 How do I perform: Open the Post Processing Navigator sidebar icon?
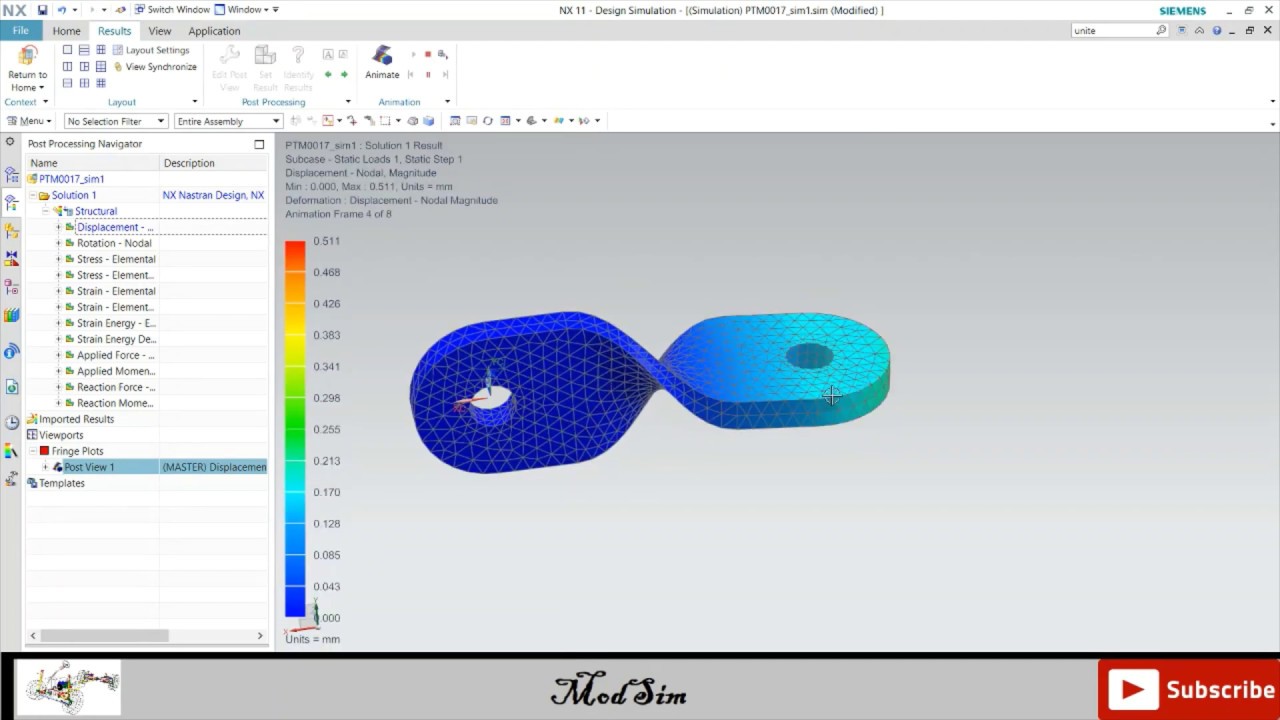pos(11,203)
